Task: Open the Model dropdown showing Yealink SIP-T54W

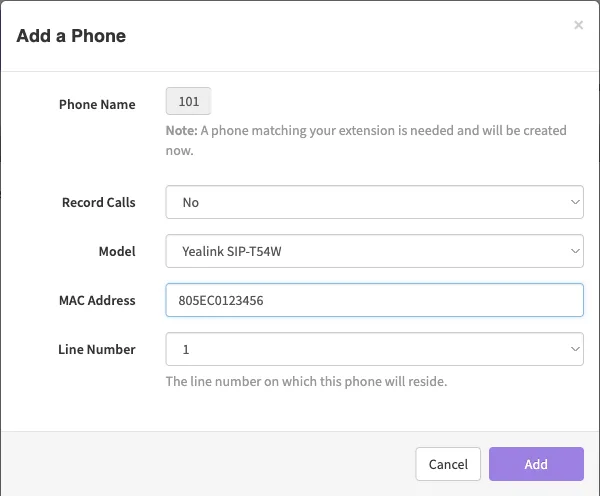Action: point(374,251)
